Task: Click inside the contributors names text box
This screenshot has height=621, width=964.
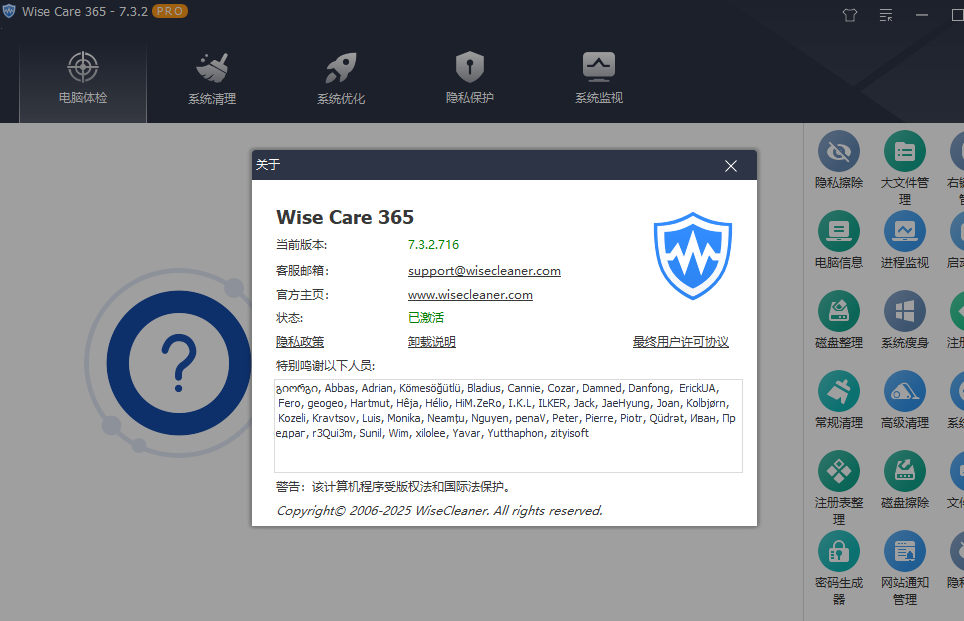Action: click(x=508, y=426)
